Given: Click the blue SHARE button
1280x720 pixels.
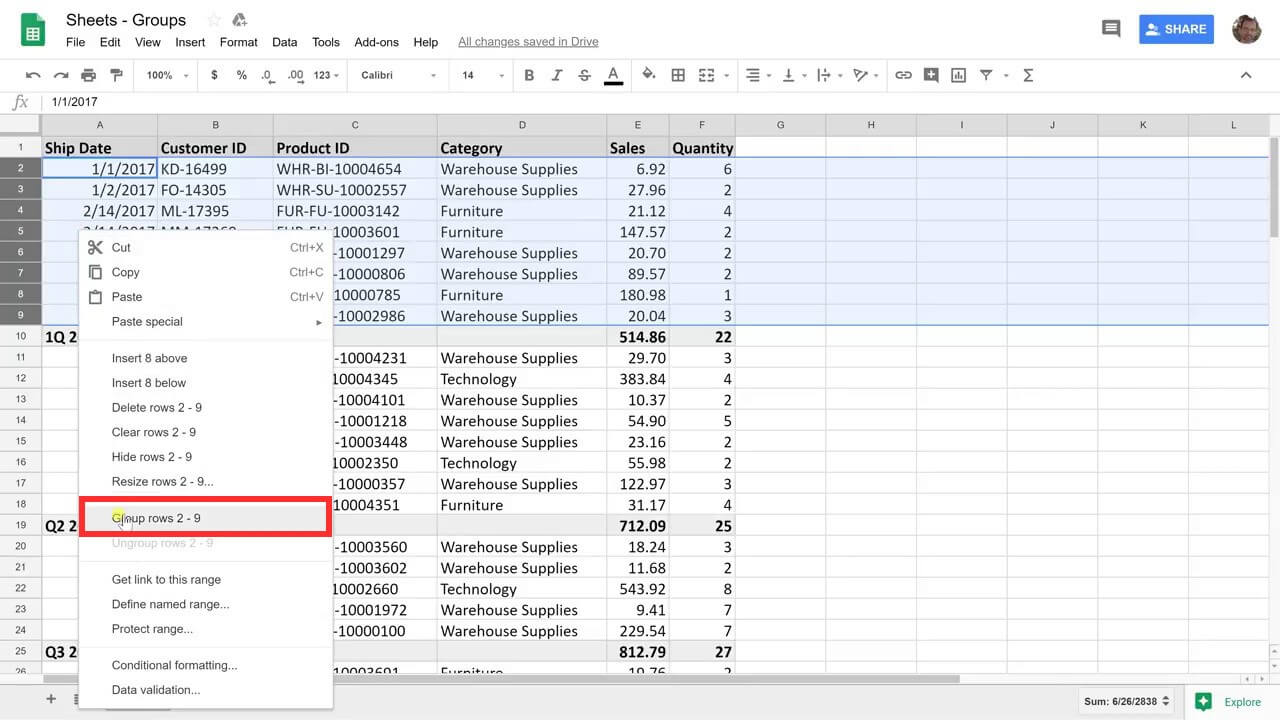Looking at the screenshot, I should tap(1176, 29).
